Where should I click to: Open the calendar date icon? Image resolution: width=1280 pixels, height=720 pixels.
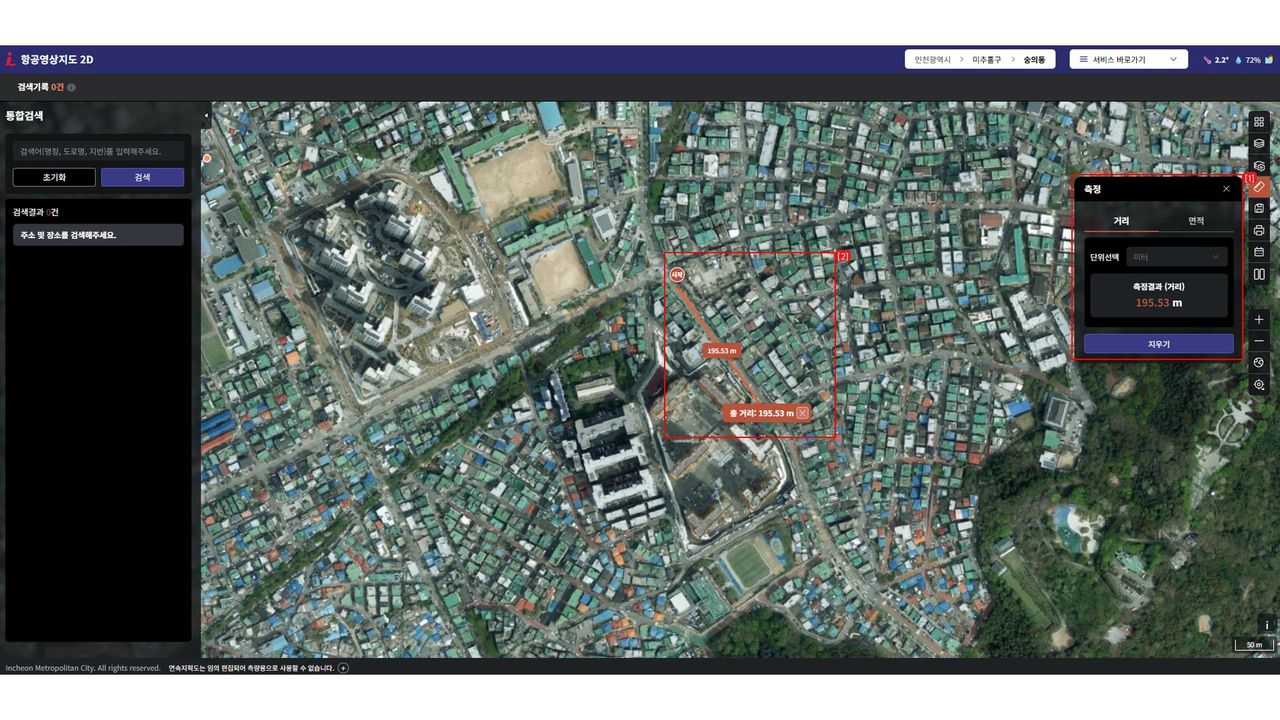(x=1259, y=252)
